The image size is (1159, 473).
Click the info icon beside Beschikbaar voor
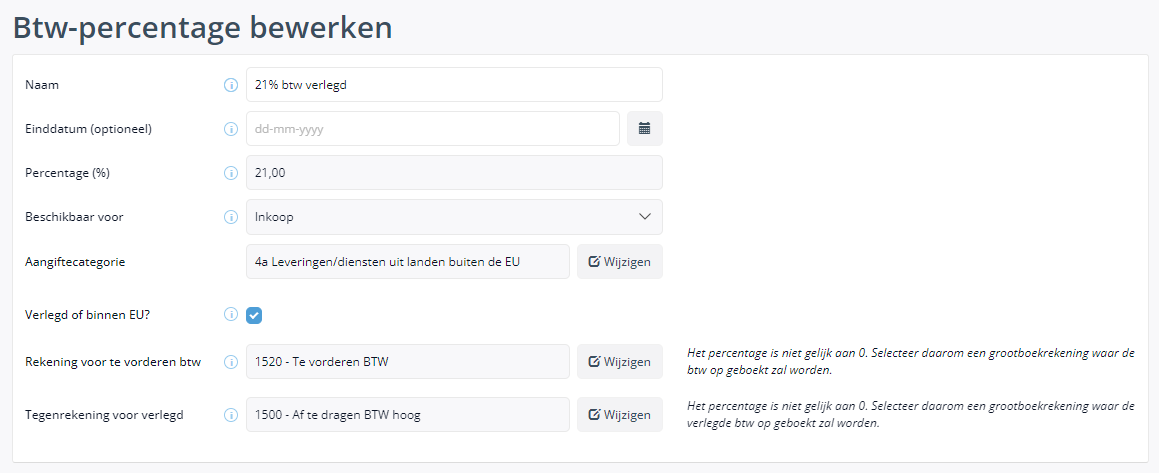(x=231, y=217)
